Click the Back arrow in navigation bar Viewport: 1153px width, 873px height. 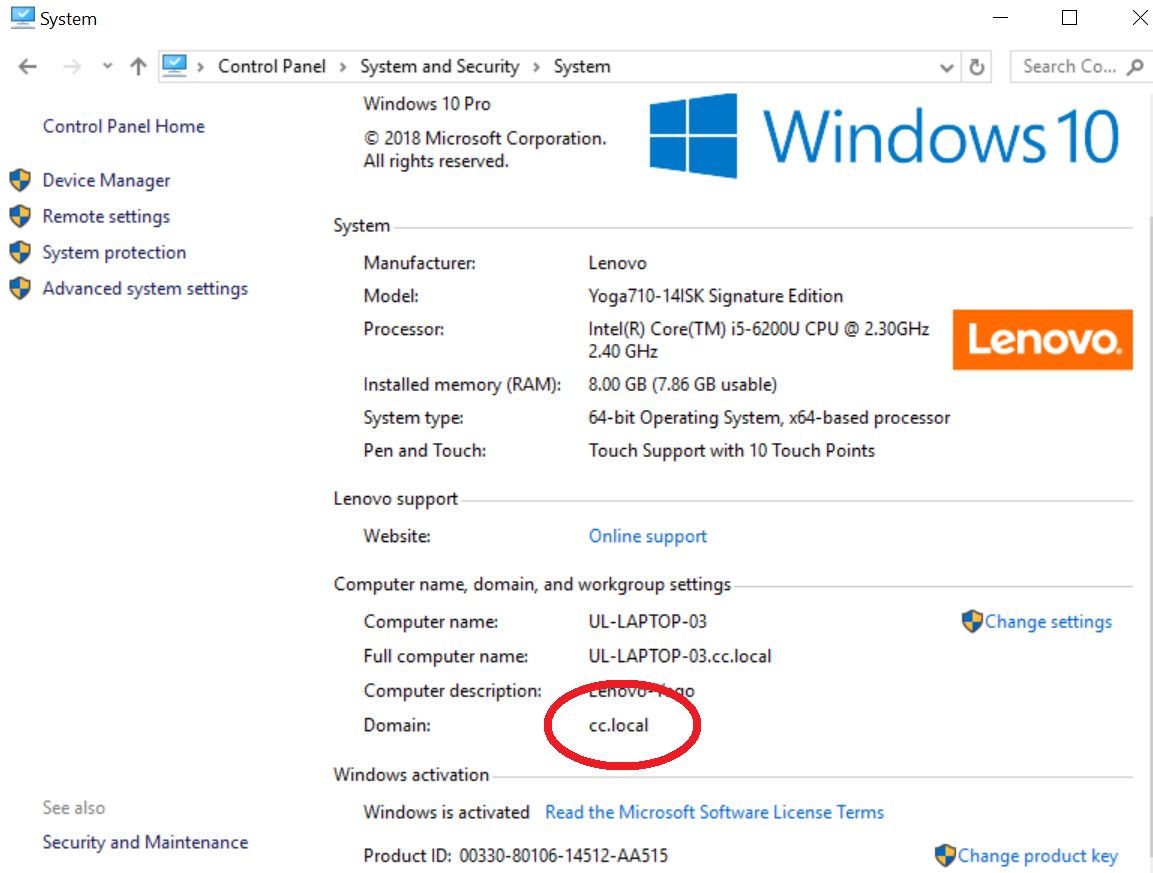pyautogui.click(x=27, y=67)
